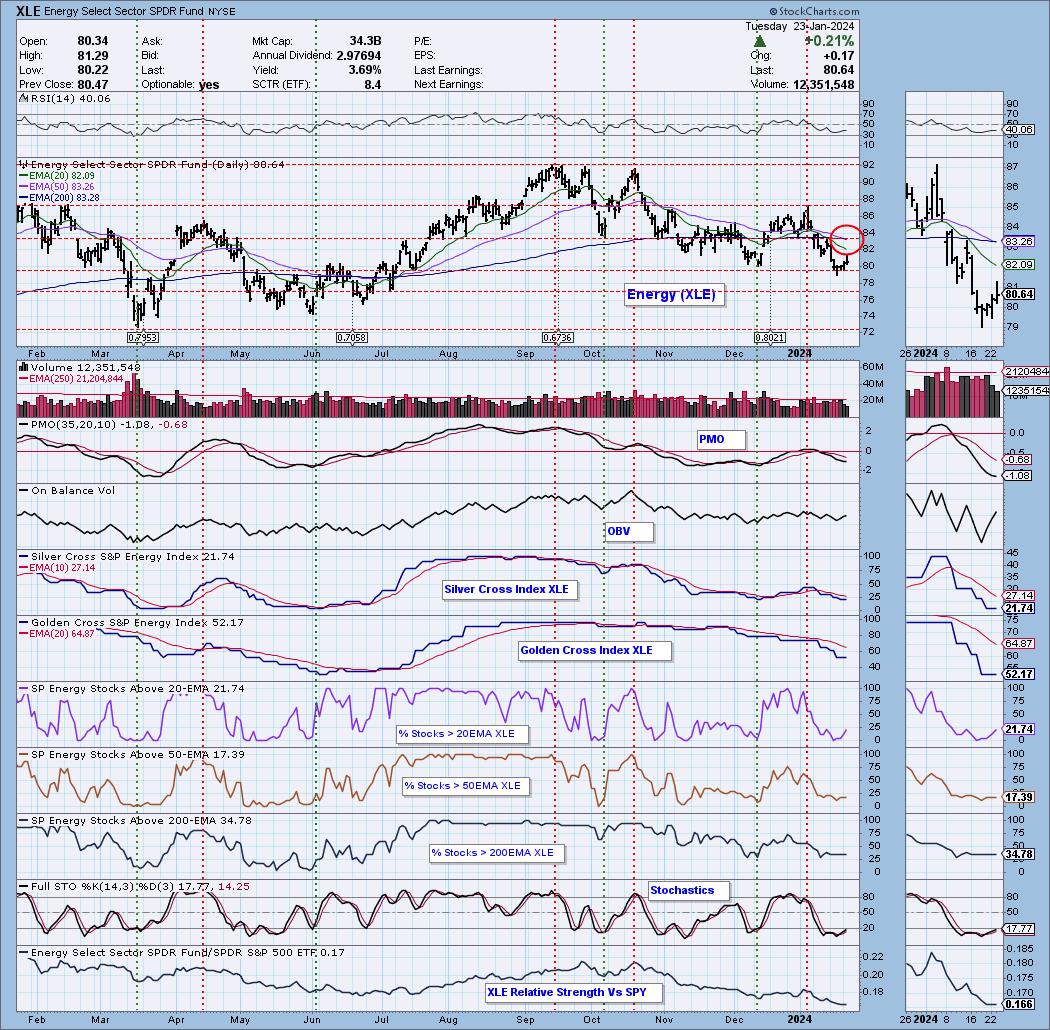Click the 17.39 tag in the 50-EMA panel
The height and width of the screenshot is (1030, 1050).
[x=1019, y=797]
